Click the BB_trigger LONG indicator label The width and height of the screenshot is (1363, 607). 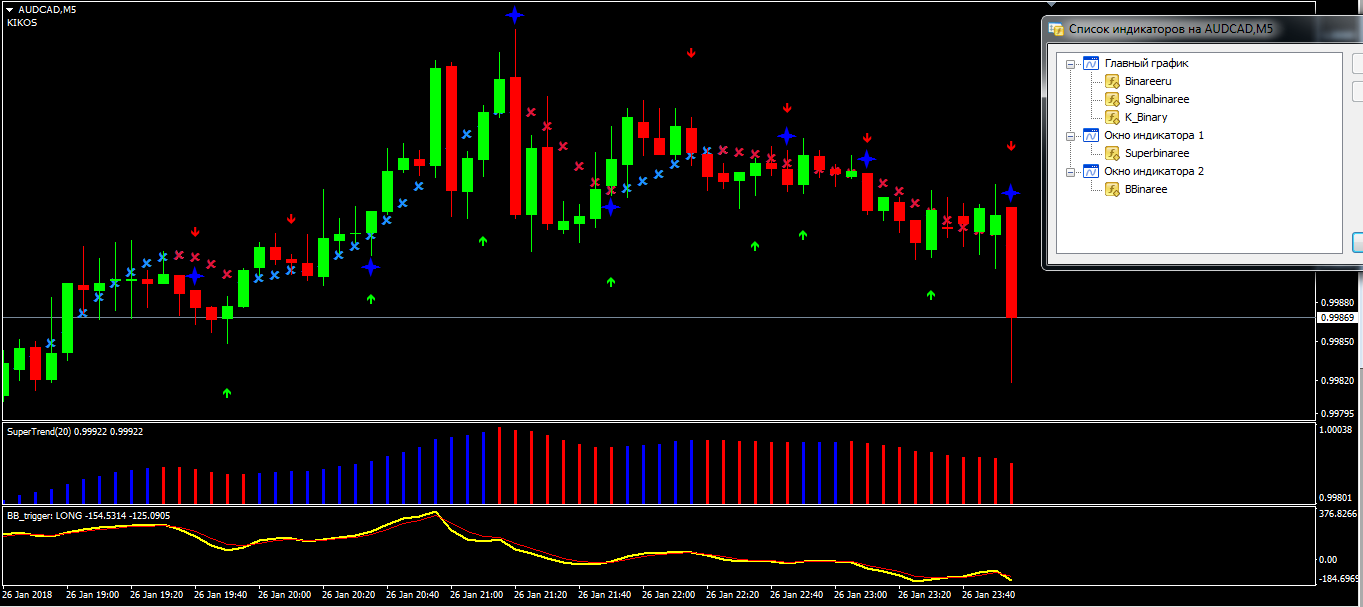point(88,516)
